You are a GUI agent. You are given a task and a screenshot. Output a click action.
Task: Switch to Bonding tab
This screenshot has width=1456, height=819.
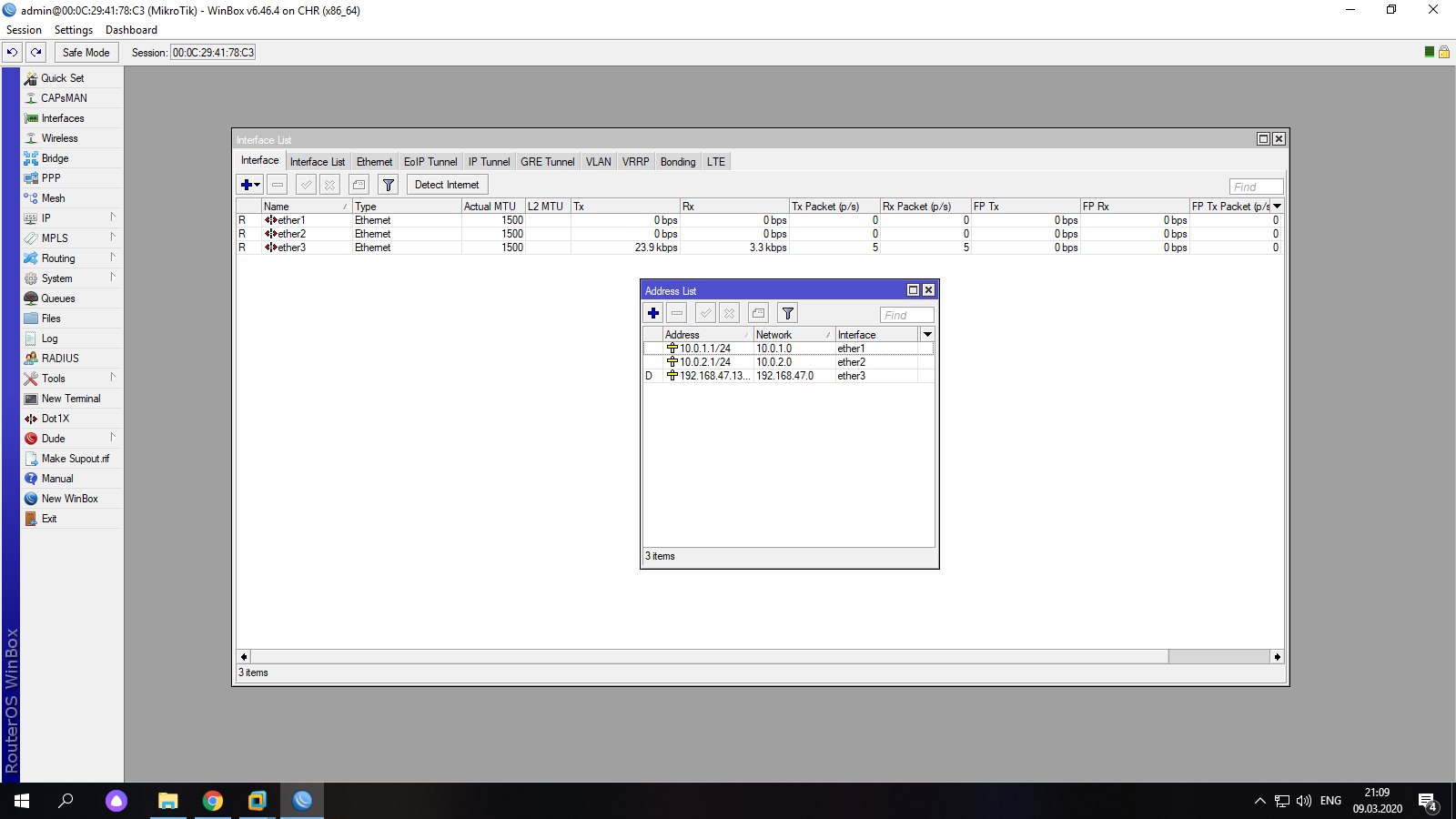[x=678, y=162]
